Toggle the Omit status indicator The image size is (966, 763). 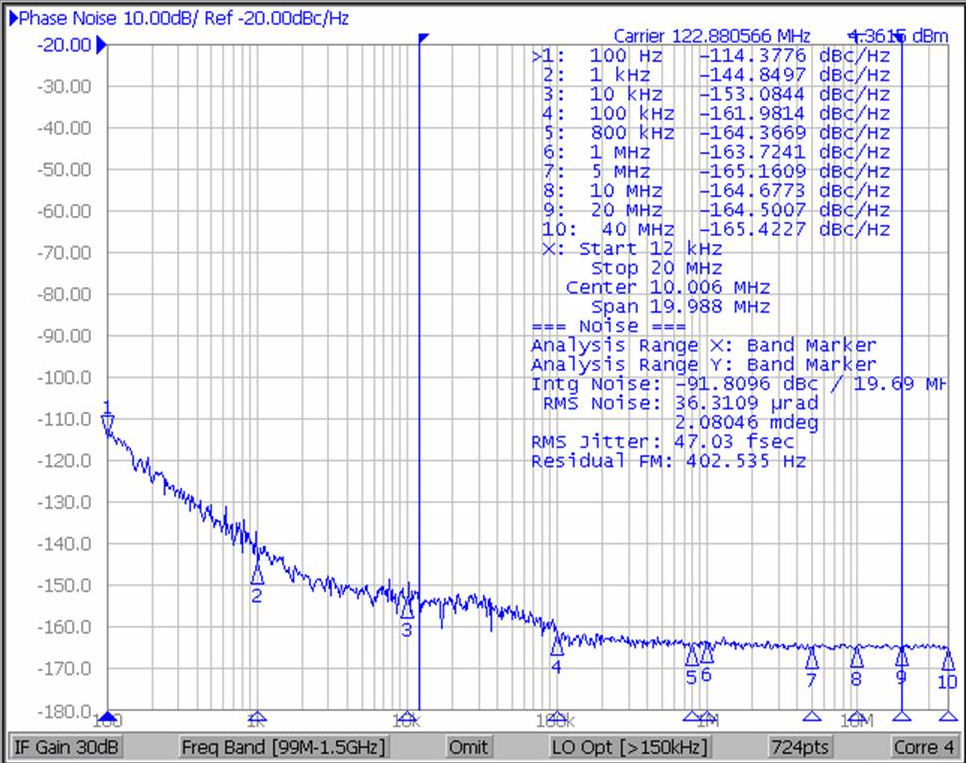coord(468,747)
